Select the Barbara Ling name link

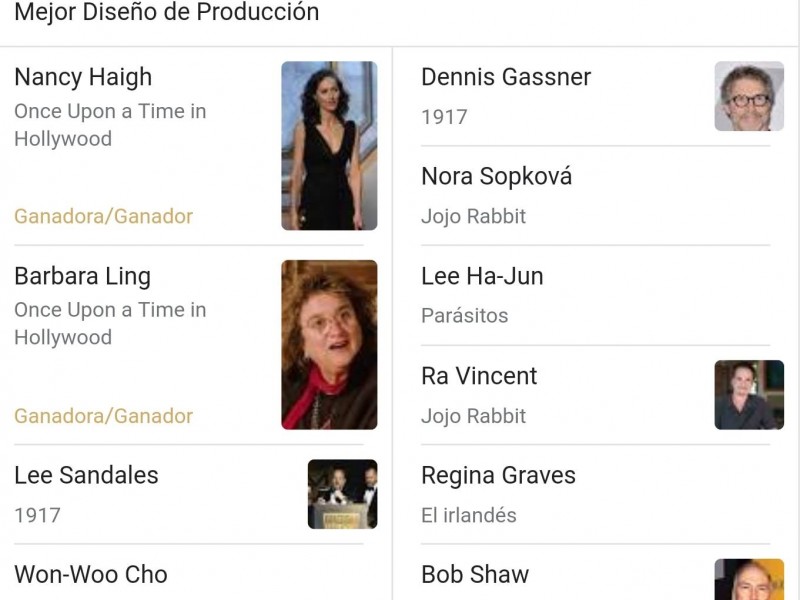tap(82, 276)
